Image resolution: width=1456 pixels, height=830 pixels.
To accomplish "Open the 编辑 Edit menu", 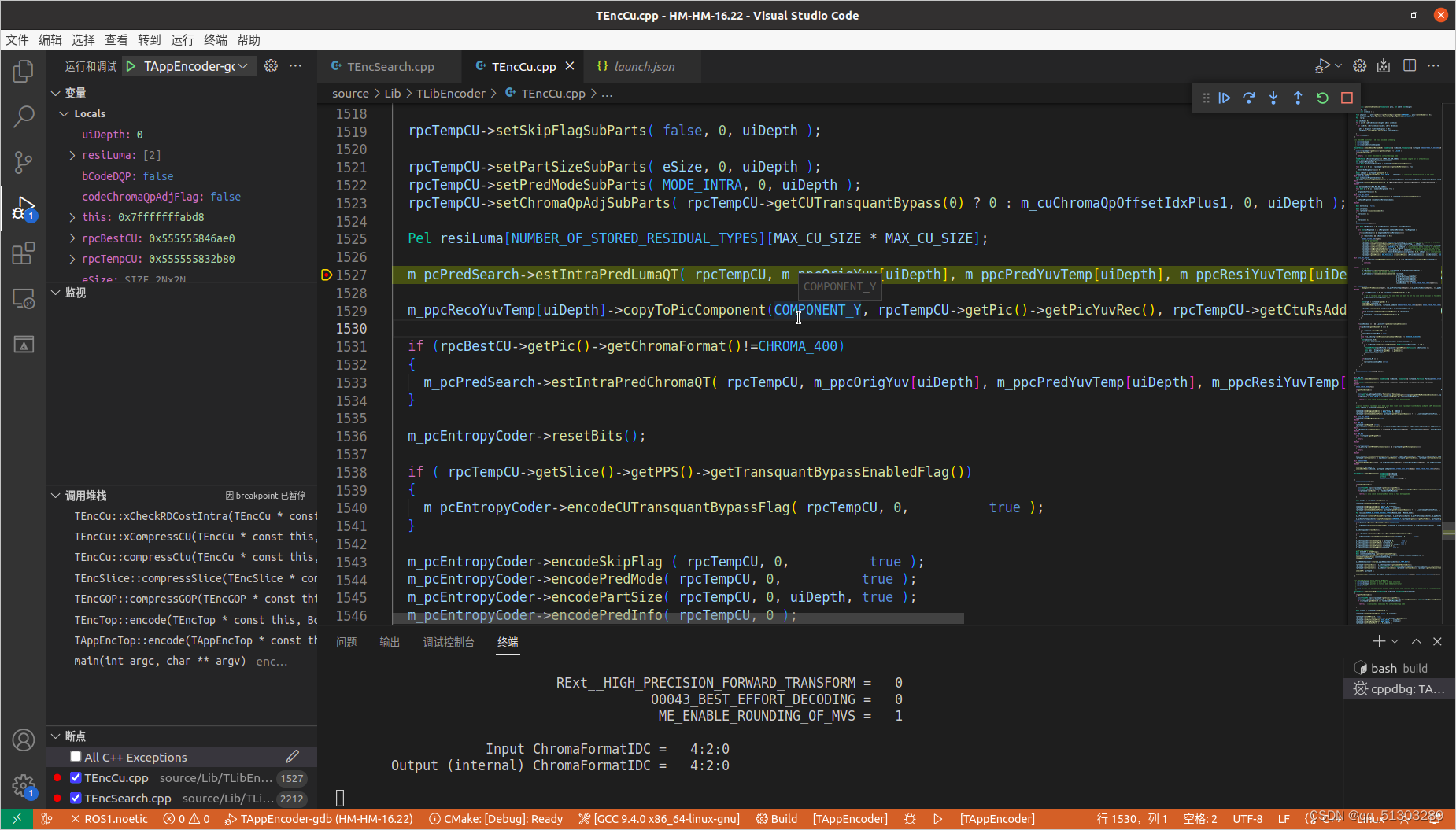I will click(50, 39).
